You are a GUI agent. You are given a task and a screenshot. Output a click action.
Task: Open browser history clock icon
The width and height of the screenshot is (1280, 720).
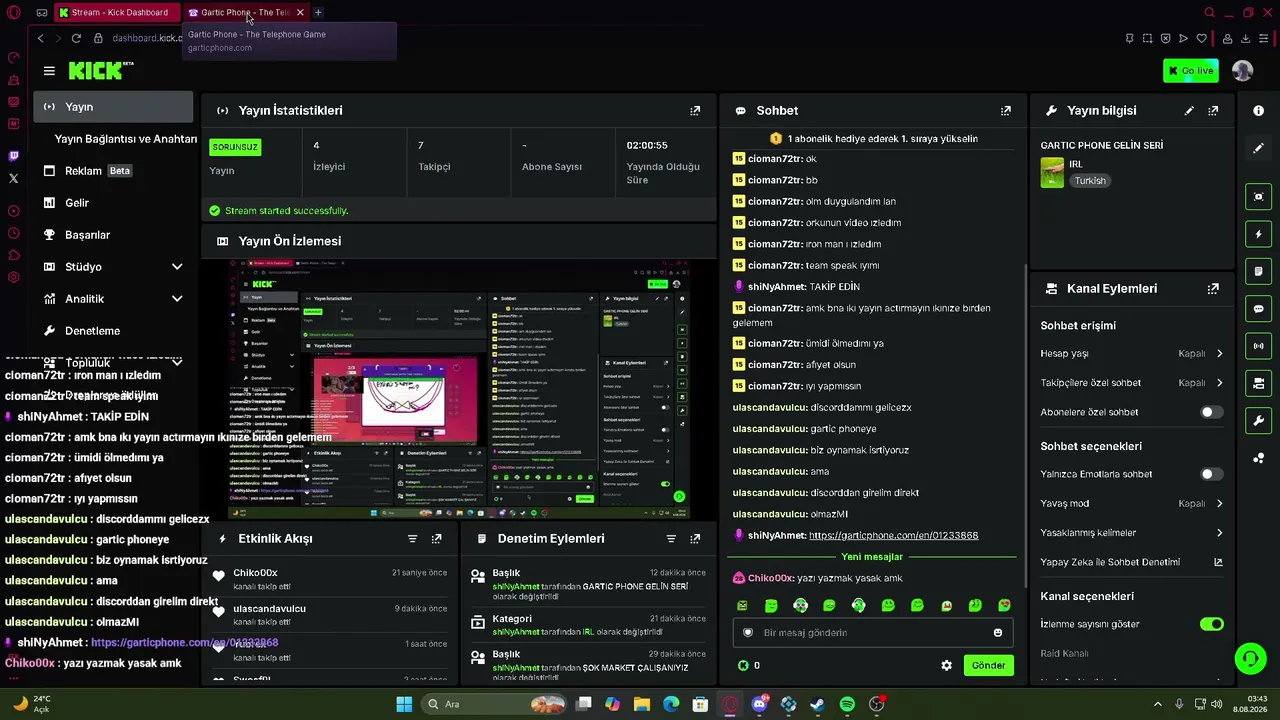[x=13, y=233]
